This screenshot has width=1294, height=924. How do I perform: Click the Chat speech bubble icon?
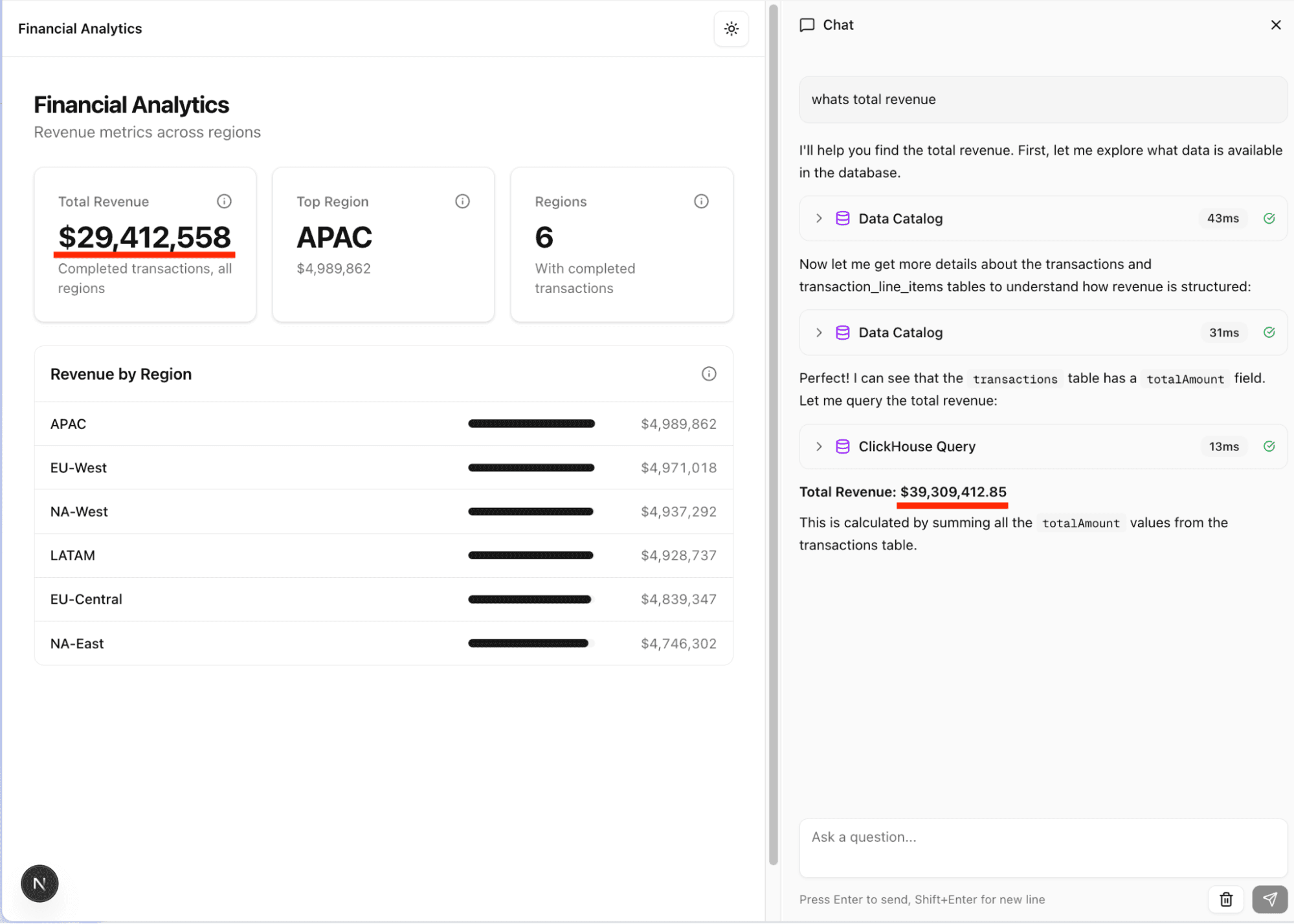[x=807, y=25]
